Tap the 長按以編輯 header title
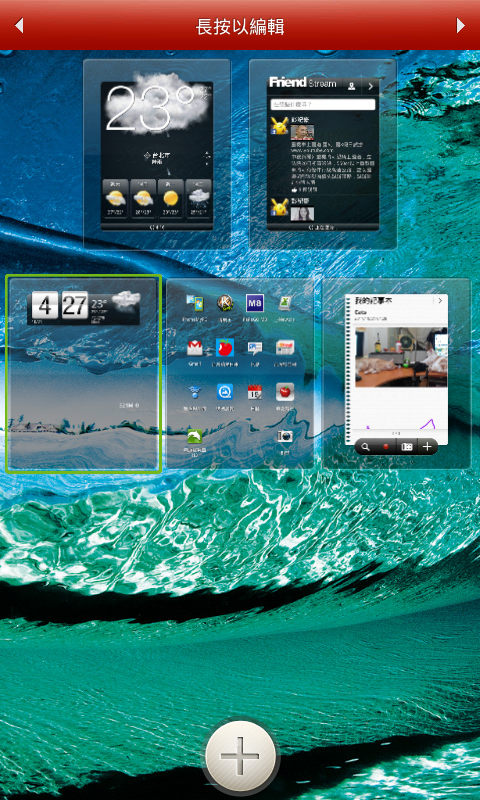 coord(240,27)
